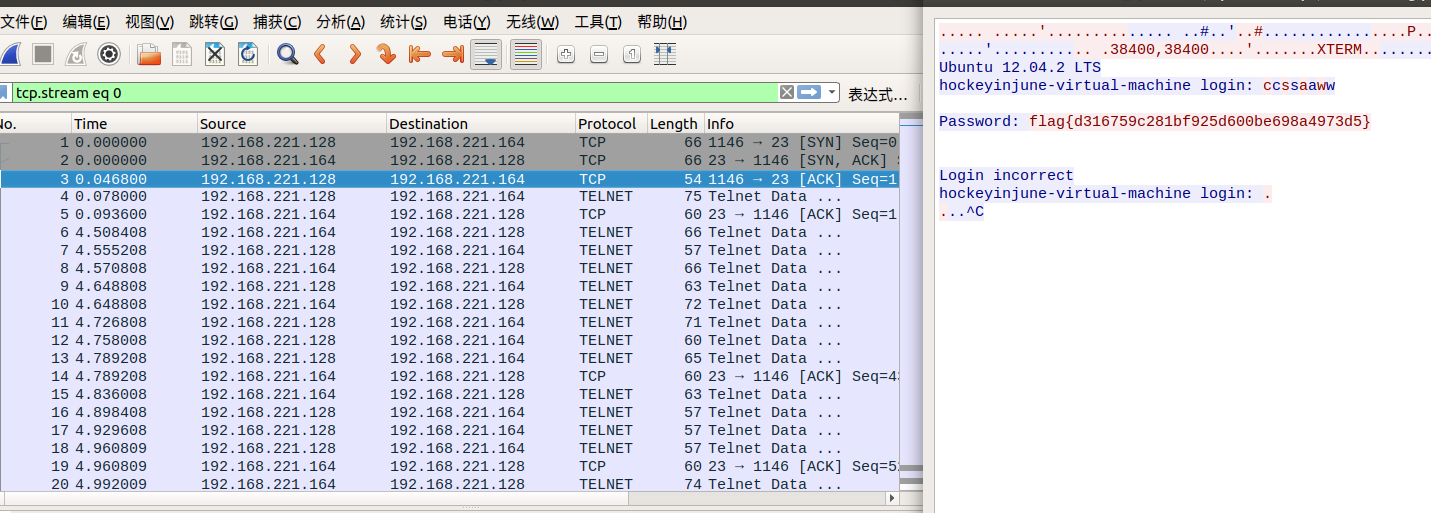The width and height of the screenshot is (1431, 513).
Task: Select highlighted packet 3 row
Action: click(449, 179)
